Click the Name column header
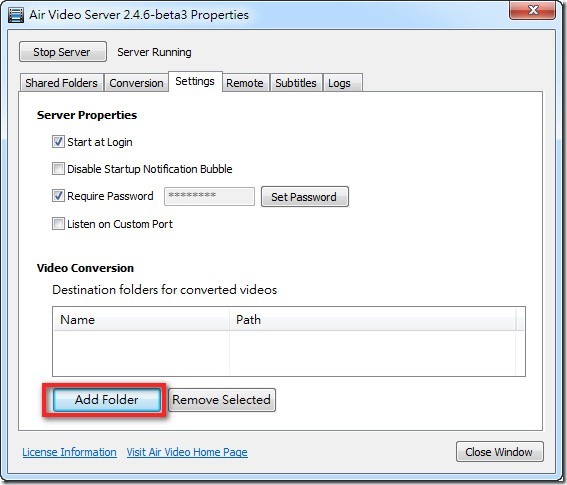 click(141, 319)
